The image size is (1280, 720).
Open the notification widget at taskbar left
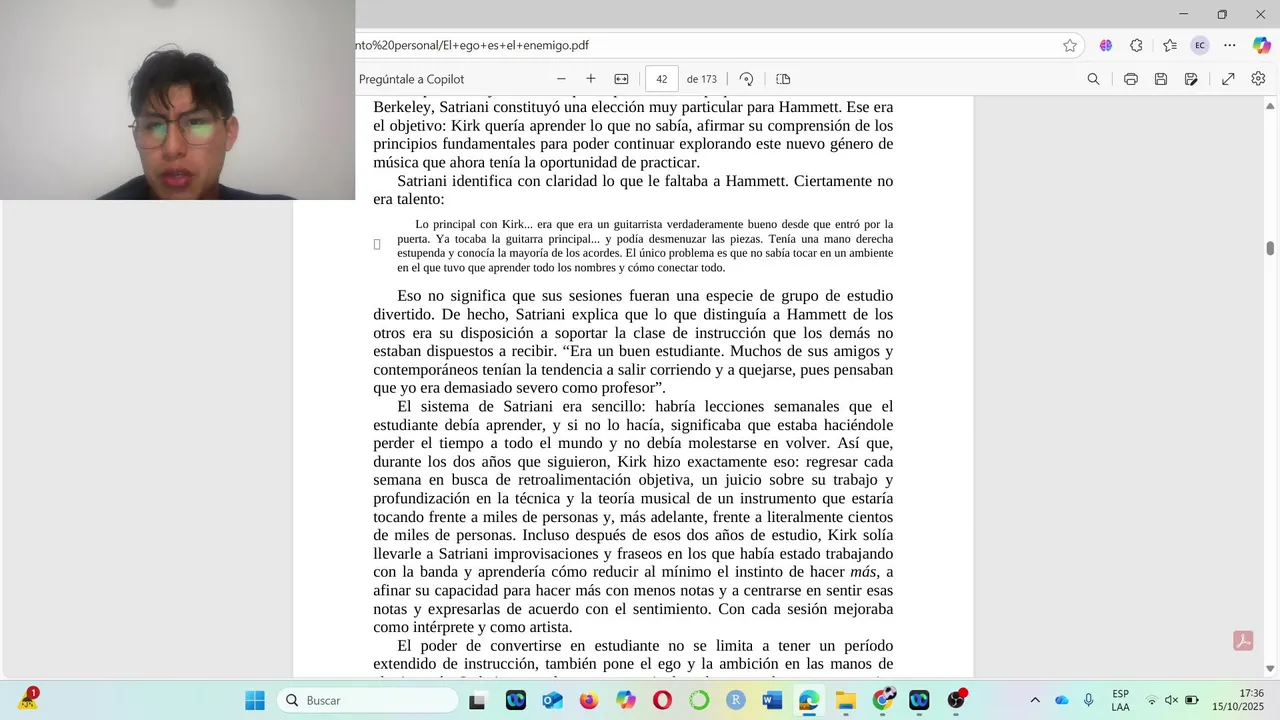coord(28,699)
